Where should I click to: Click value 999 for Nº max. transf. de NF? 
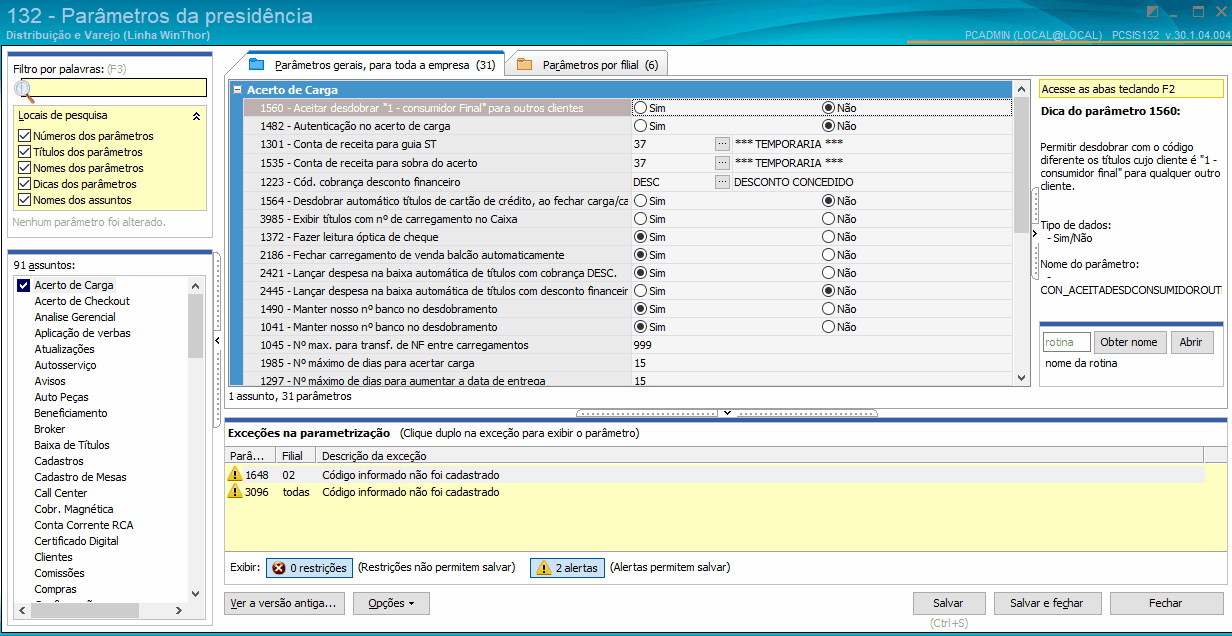pos(642,345)
